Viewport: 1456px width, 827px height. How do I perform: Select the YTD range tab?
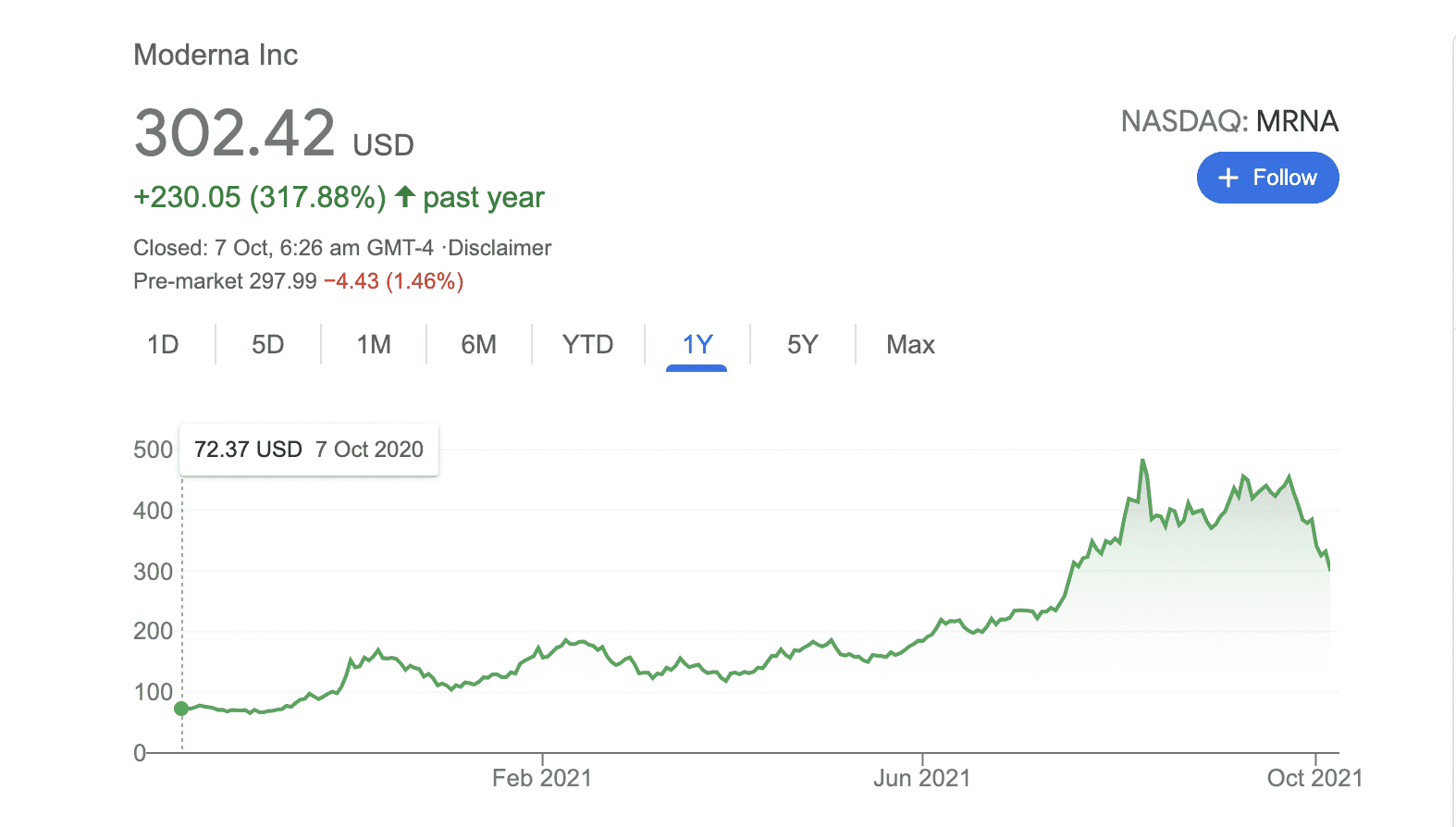(587, 345)
